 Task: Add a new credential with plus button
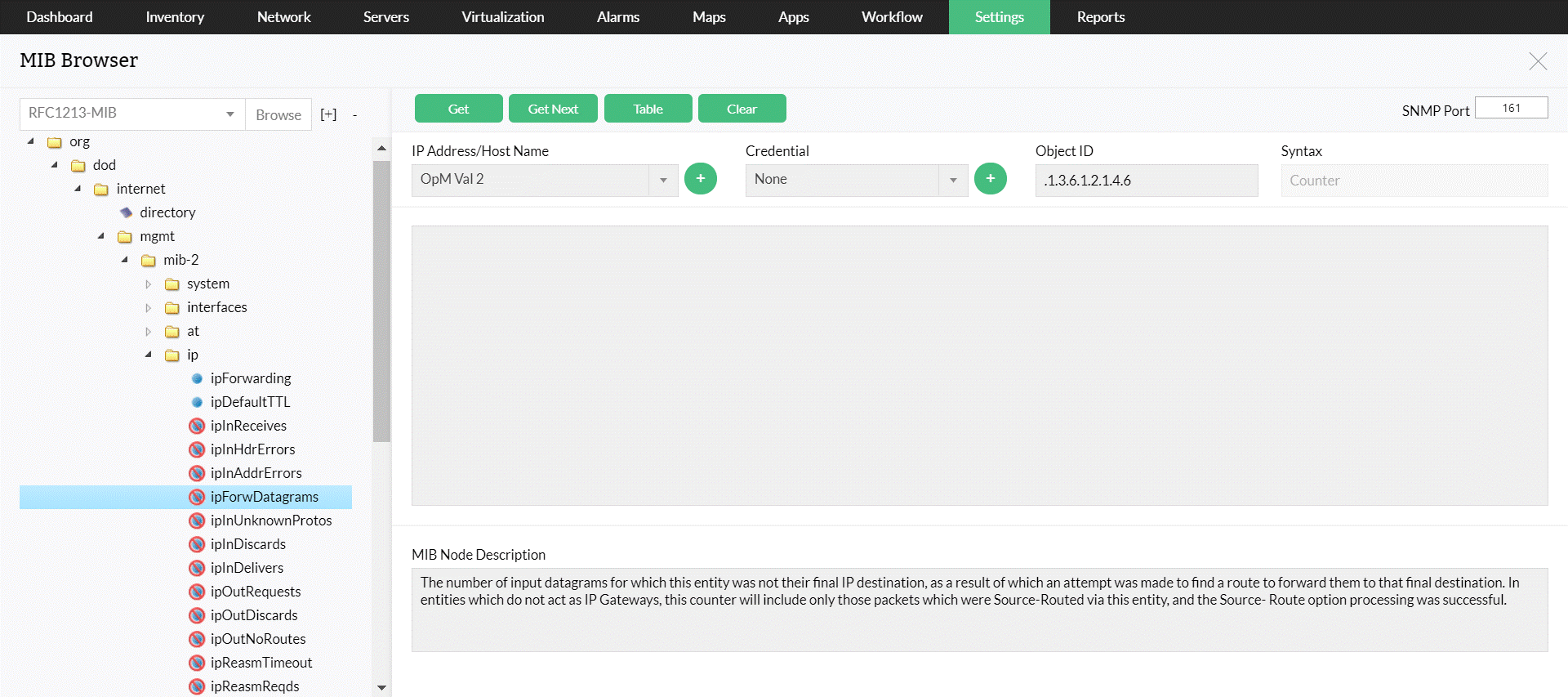tap(991, 179)
